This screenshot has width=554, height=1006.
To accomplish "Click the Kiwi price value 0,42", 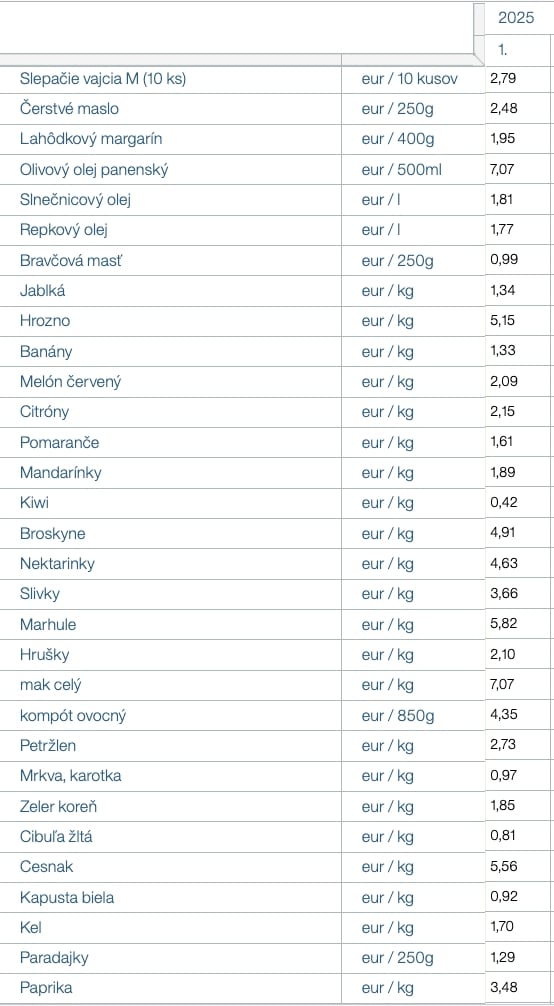I will coord(504,503).
